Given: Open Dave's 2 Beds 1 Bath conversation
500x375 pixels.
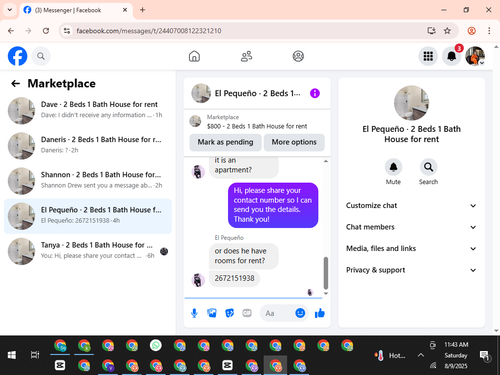Looking at the screenshot, I should [88, 110].
